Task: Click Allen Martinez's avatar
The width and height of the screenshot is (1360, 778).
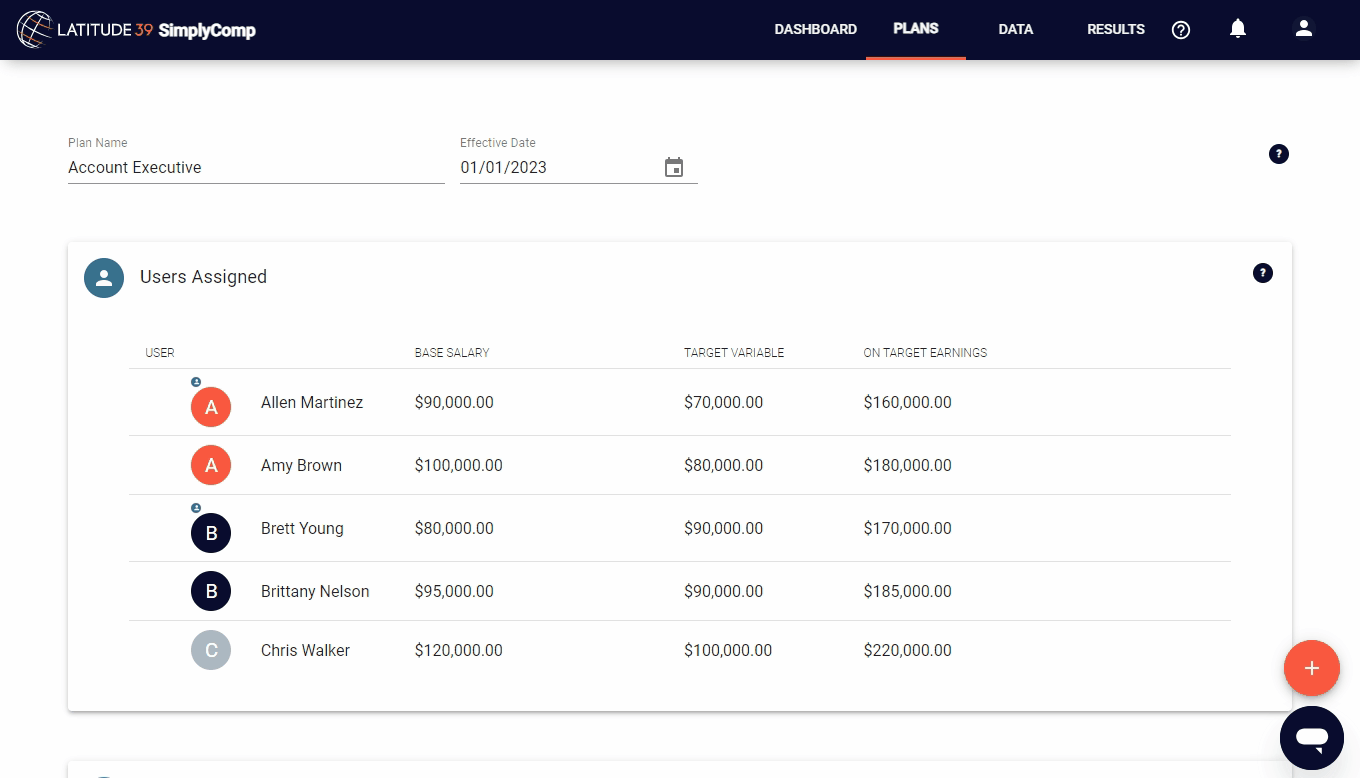Action: (x=211, y=407)
